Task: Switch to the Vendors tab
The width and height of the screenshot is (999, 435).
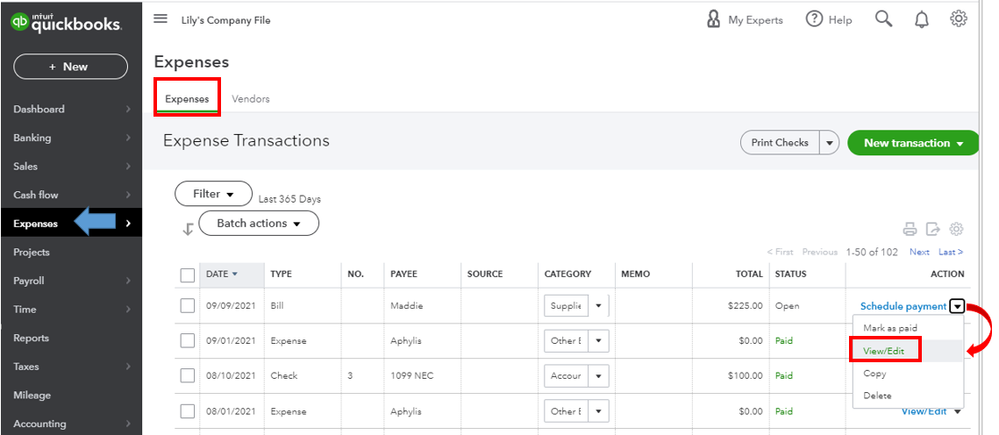Action: 250,99
